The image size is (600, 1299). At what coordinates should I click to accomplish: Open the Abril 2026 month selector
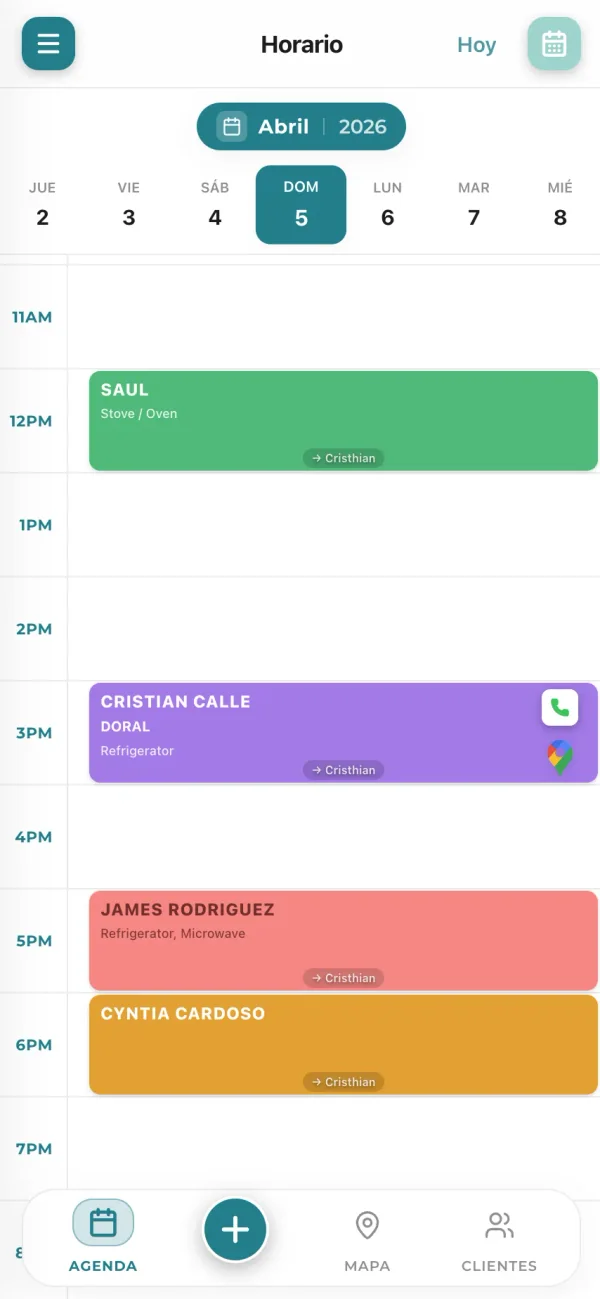300,126
